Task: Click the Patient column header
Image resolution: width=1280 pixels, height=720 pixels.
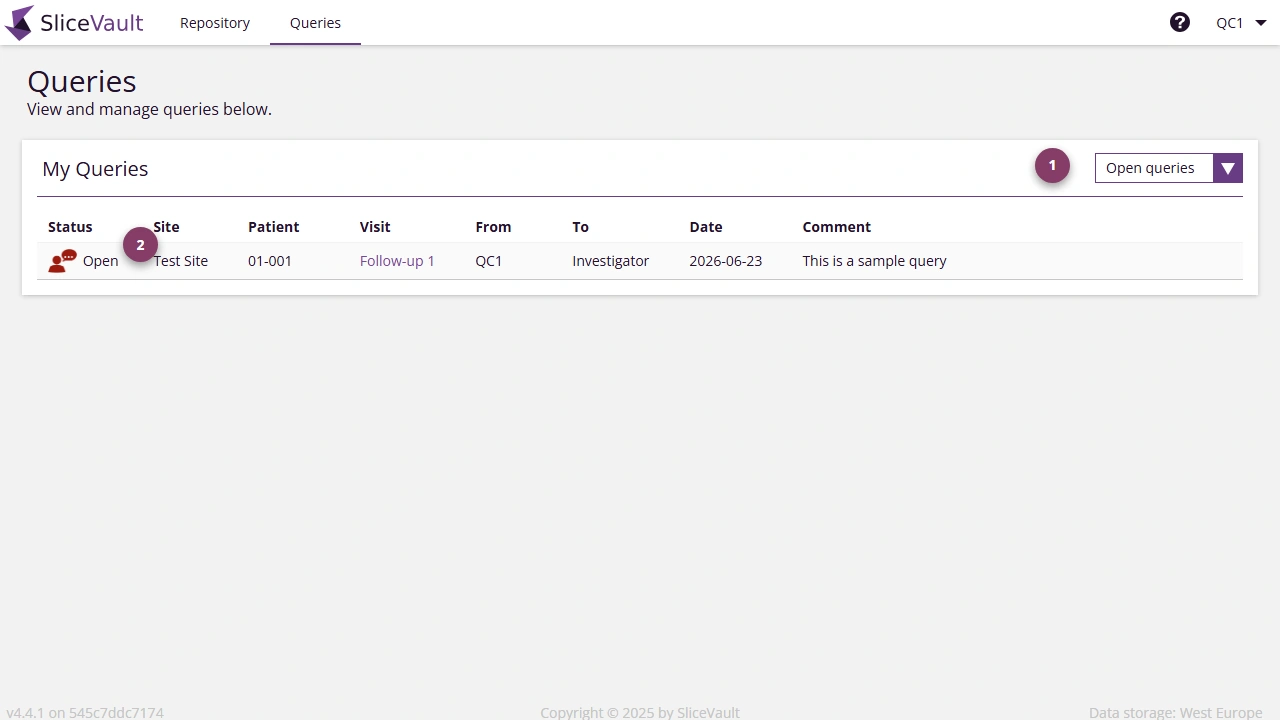Action: [x=274, y=227]
